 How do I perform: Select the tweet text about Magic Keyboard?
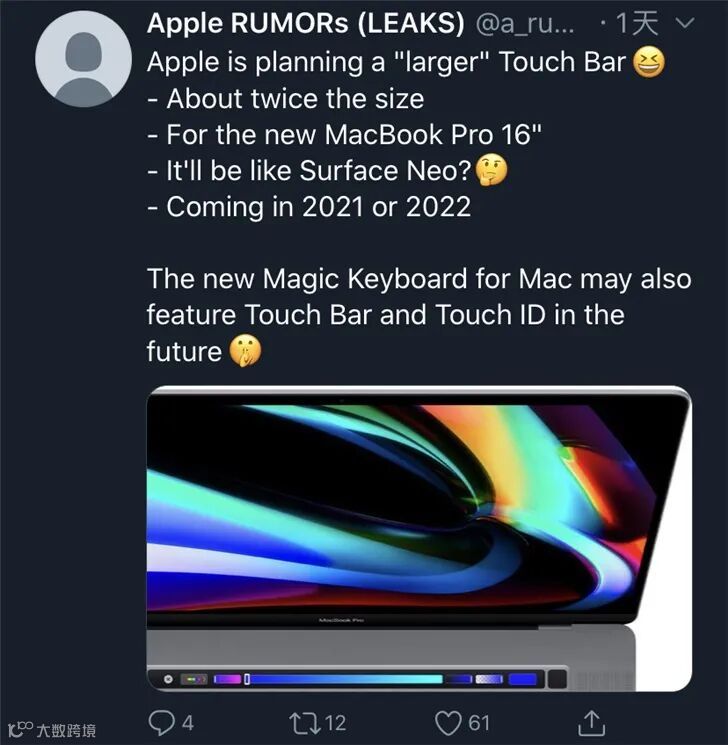point(419,315)
